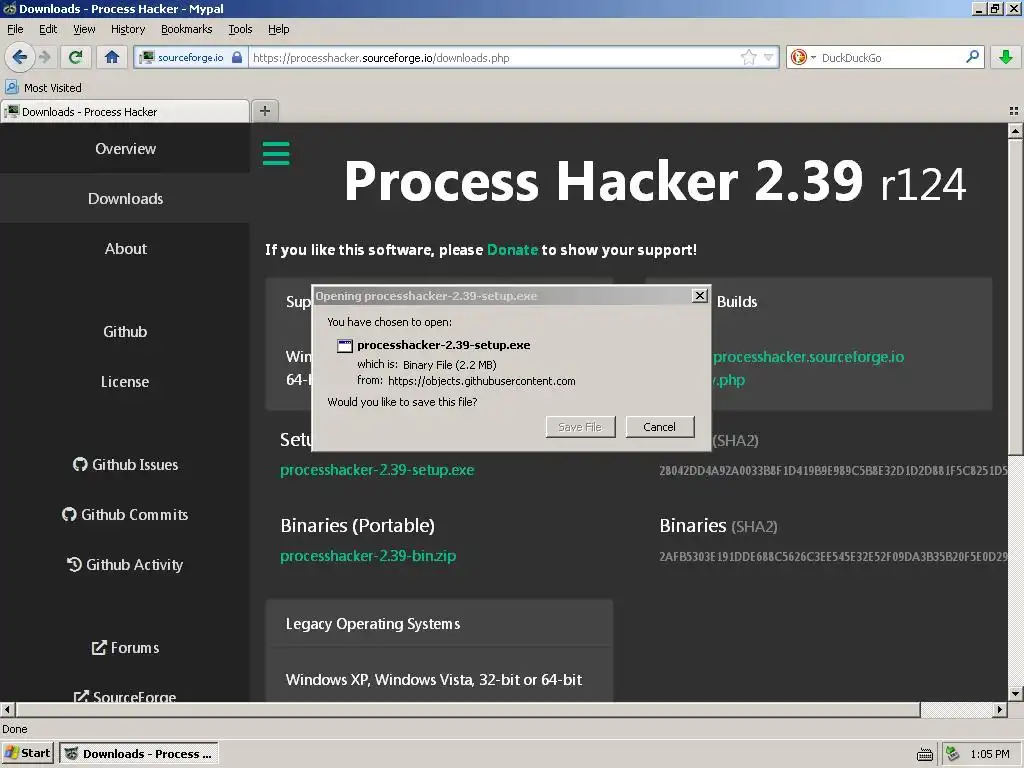Bookmark this page with the star icon
The height and width of the screenshot is (768, 1024).
(x=748, y=57)
